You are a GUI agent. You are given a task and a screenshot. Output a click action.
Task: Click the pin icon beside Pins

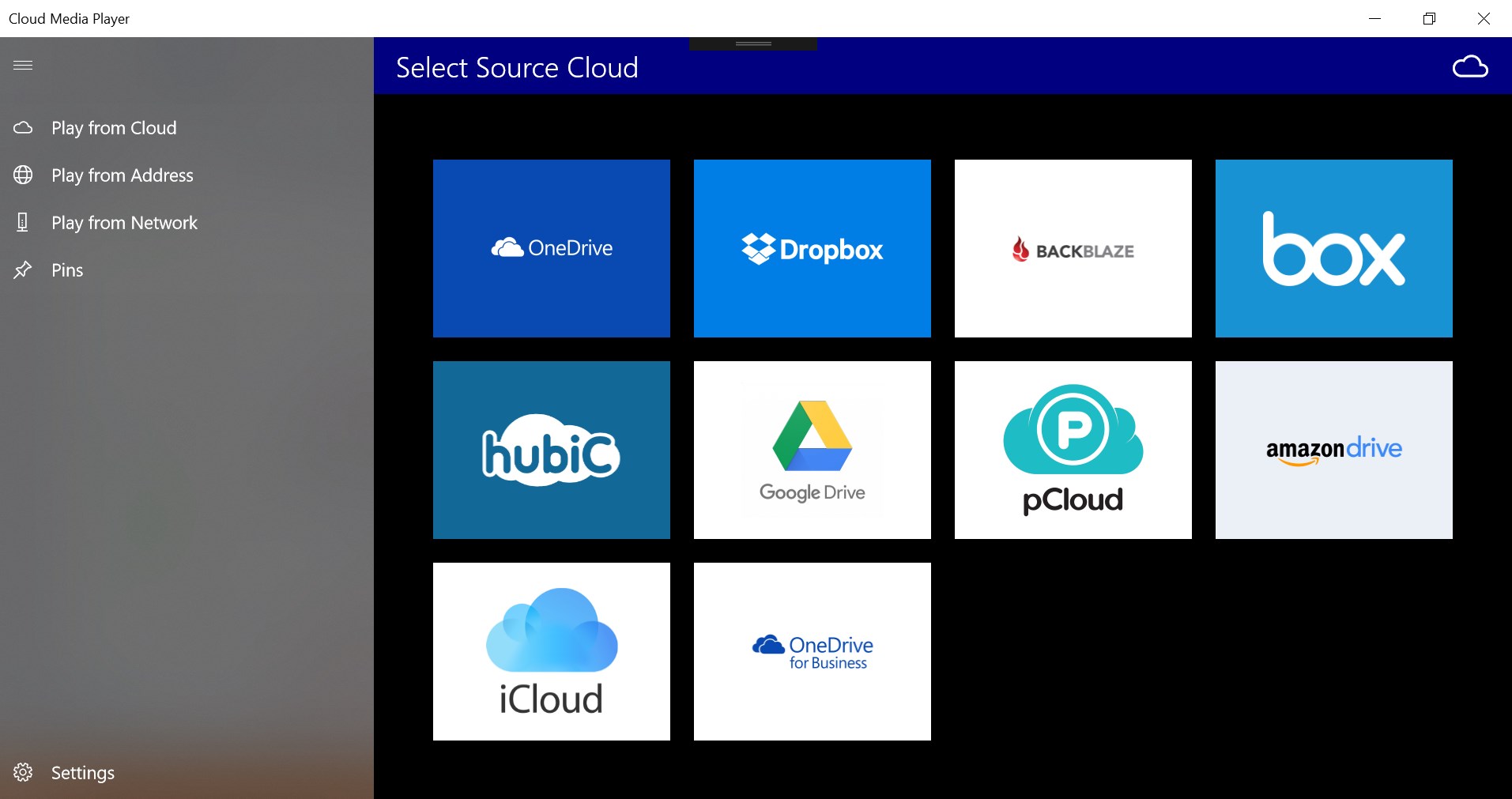(x=23, y=270)
